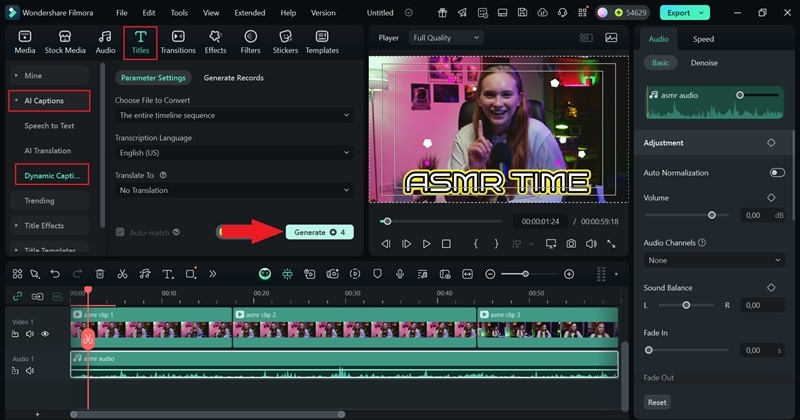Toggle Auto Normalization switch
The width and height of the screenshot is (800, 420).
point(776,173)
